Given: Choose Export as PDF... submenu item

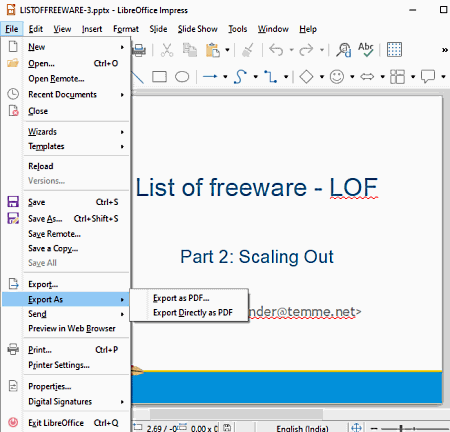Looking at the screenshot, I should coord(189,298).
